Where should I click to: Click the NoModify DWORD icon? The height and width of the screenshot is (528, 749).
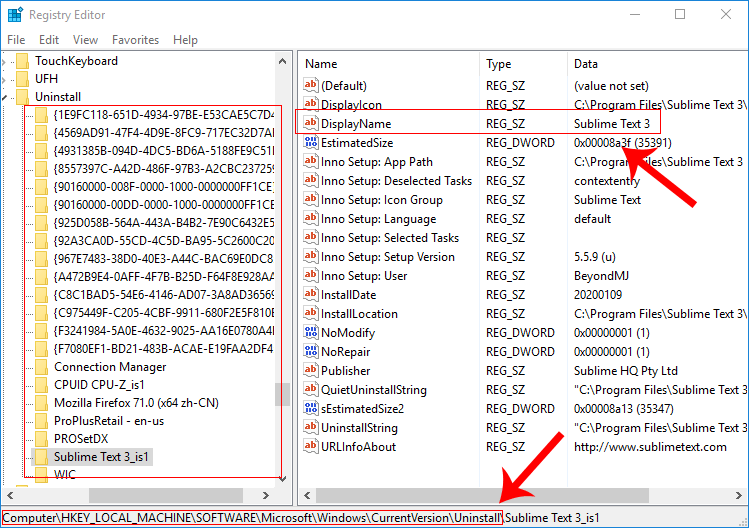pos(310,332)
